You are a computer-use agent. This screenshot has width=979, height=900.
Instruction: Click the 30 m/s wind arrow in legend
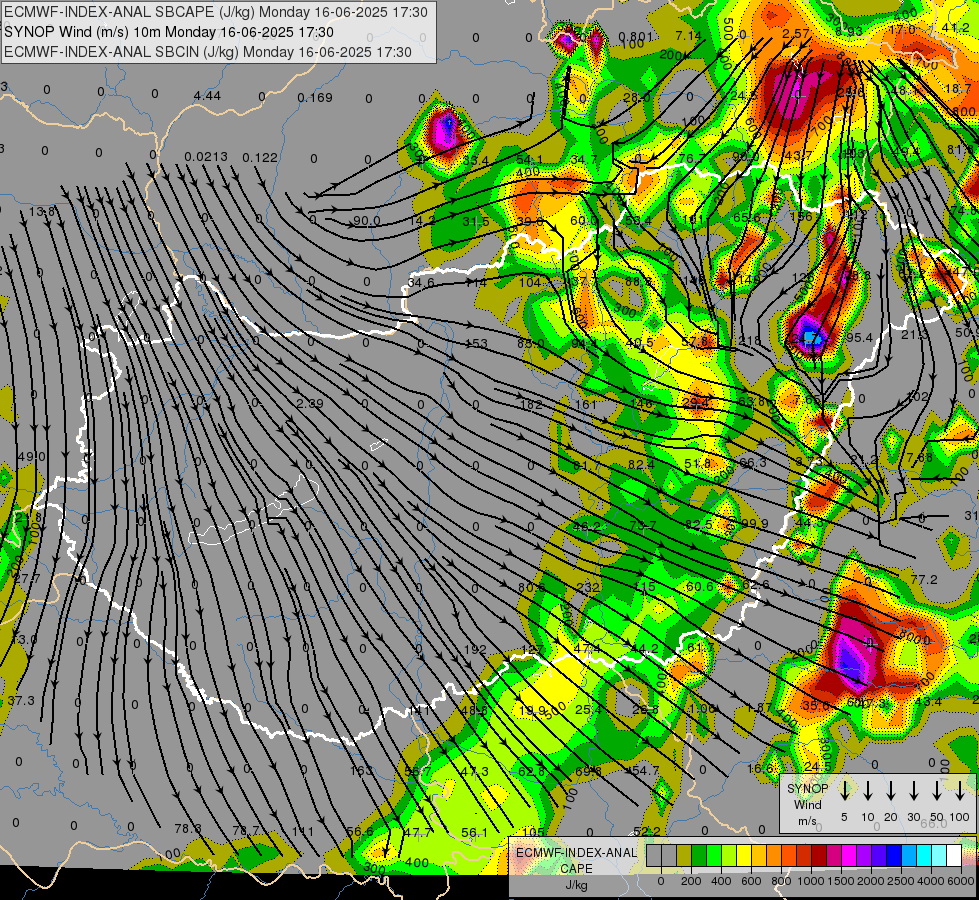[913, 791]
